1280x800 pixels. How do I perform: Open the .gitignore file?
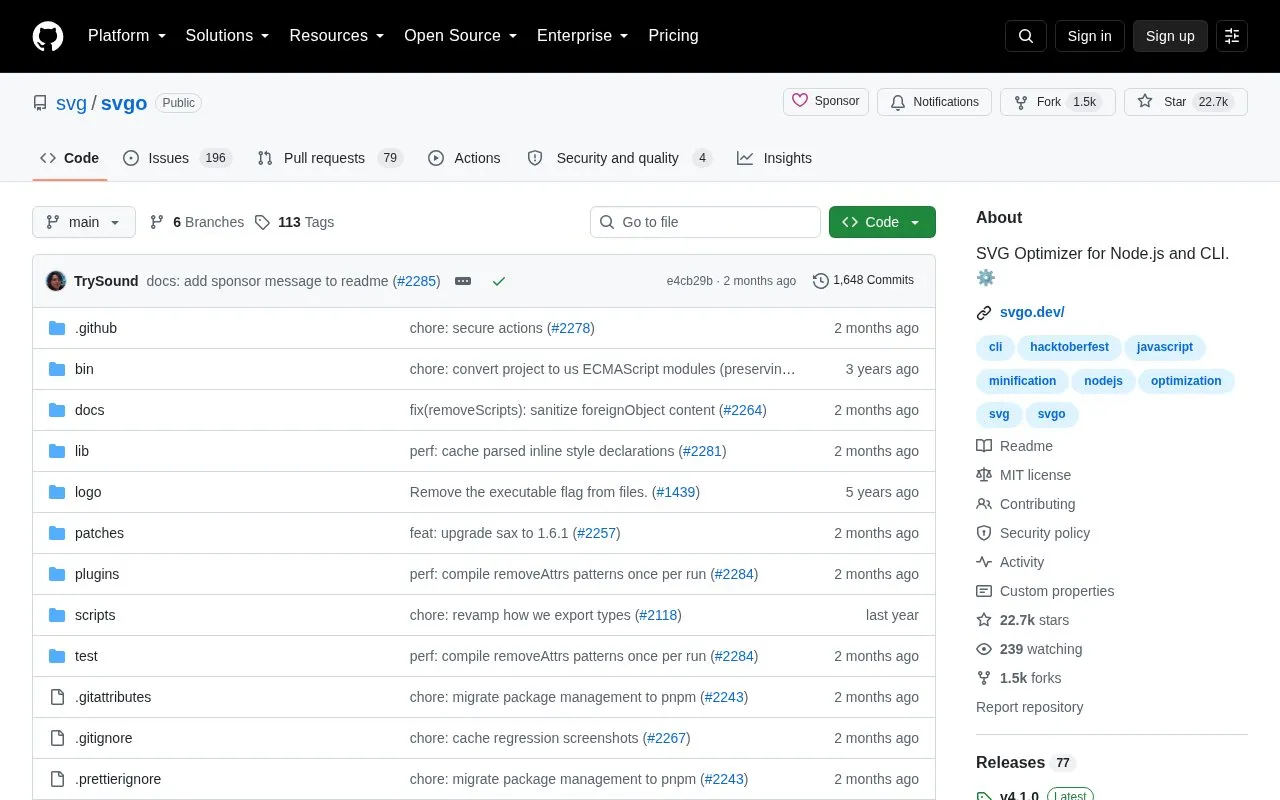[103, 738]
